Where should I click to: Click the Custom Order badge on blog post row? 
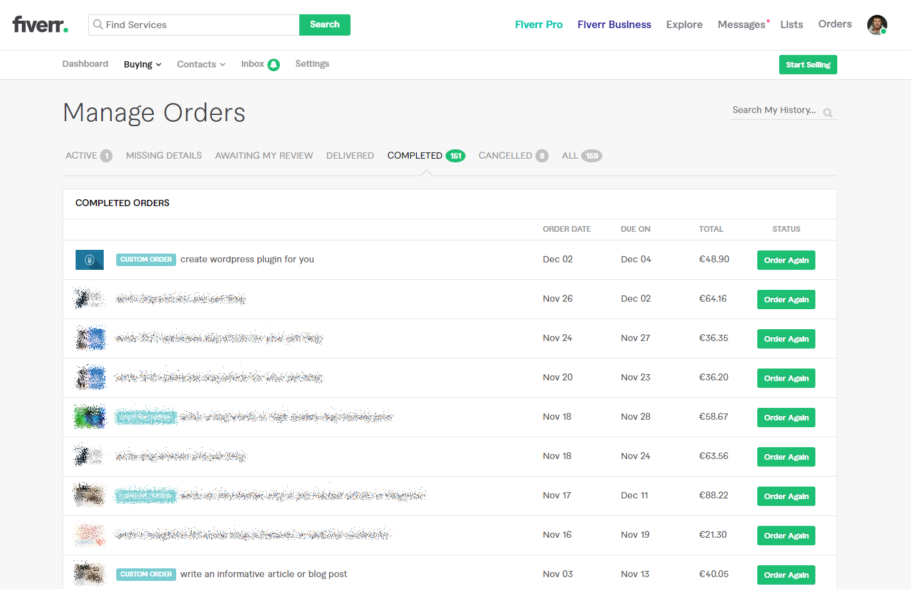coord(146,574)
